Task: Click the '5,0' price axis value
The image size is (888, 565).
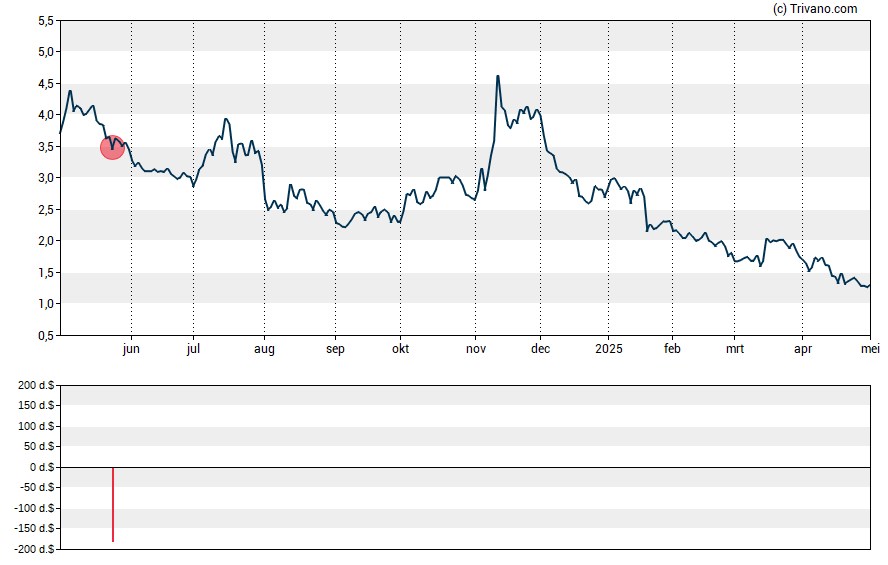Action: pos(46,52)
